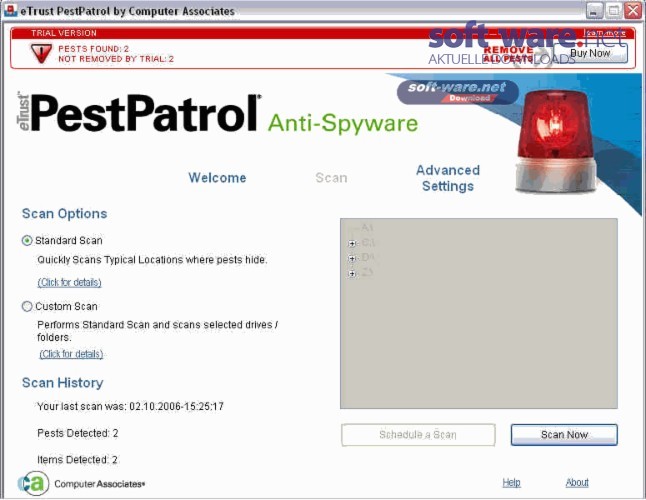This screenshot has height=500, width=646.
Task: Expand the C:\ drive tree node
Action: 352,243
